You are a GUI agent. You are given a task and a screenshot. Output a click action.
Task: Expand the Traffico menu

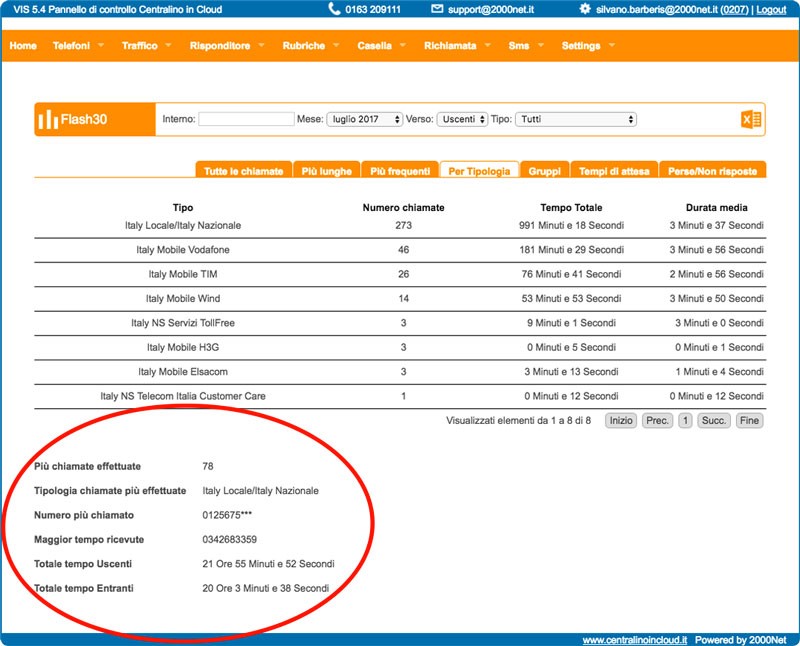point(146,45)
